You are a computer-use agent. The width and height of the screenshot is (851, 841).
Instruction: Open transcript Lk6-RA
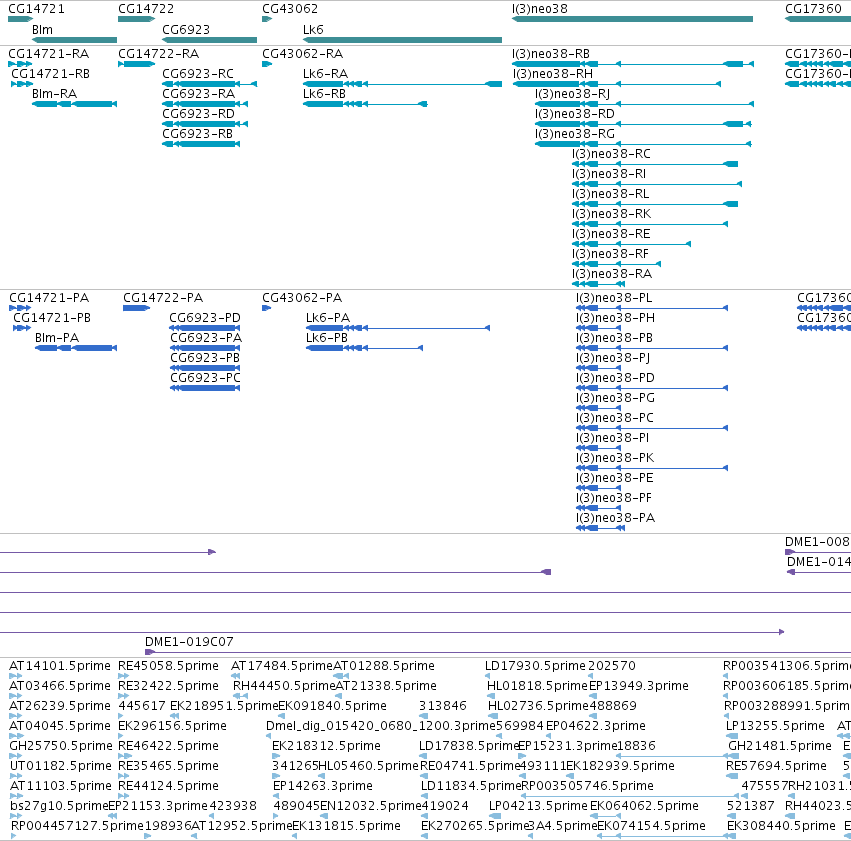[325, 74]
